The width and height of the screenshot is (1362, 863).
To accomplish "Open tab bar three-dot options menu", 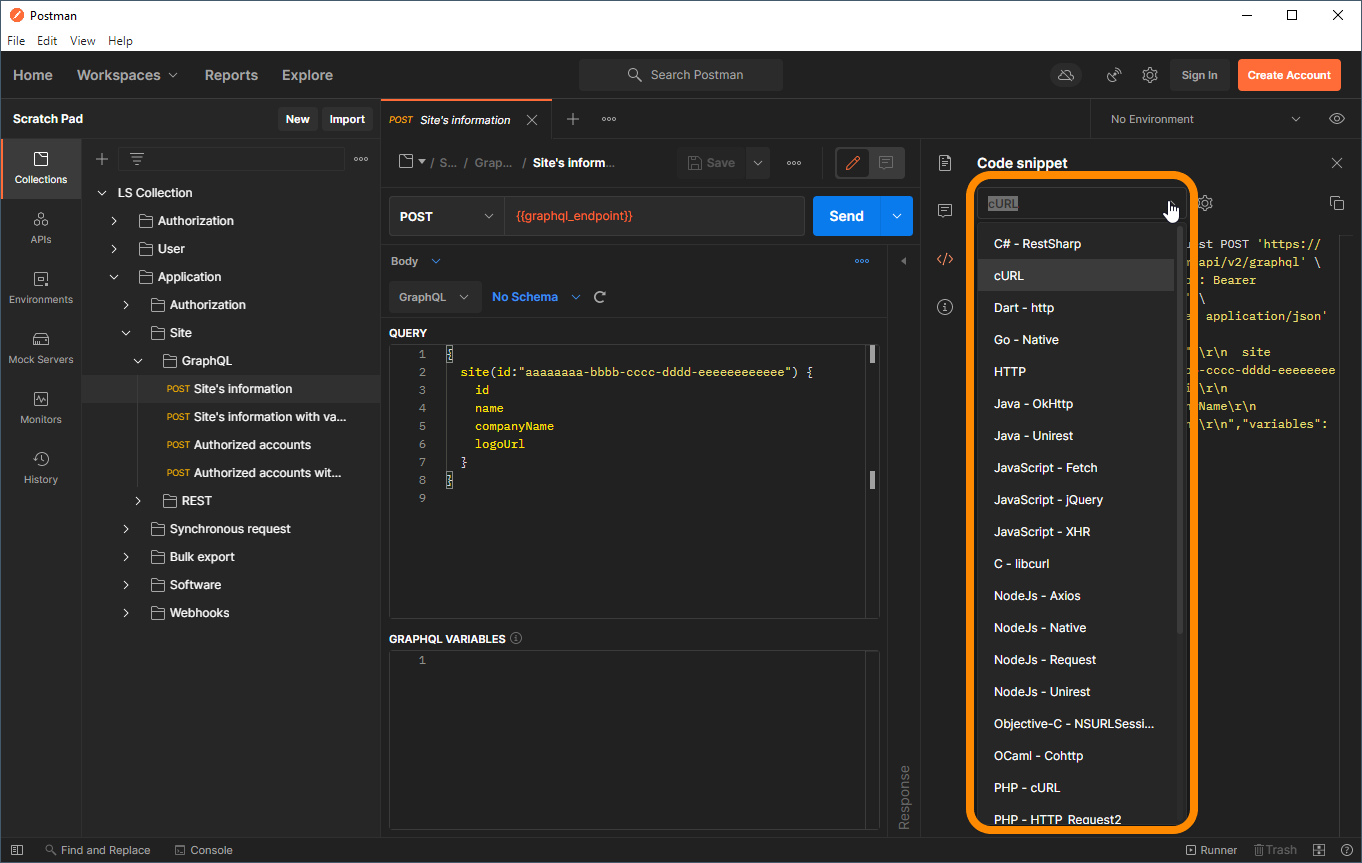I will coord(609,119).
